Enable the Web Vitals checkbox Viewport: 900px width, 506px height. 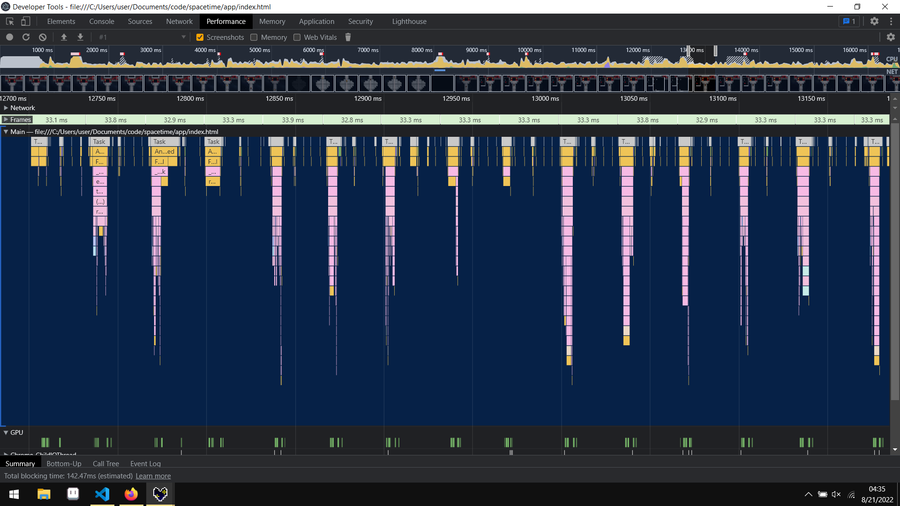pyautogui.click(x=297, y=37)
